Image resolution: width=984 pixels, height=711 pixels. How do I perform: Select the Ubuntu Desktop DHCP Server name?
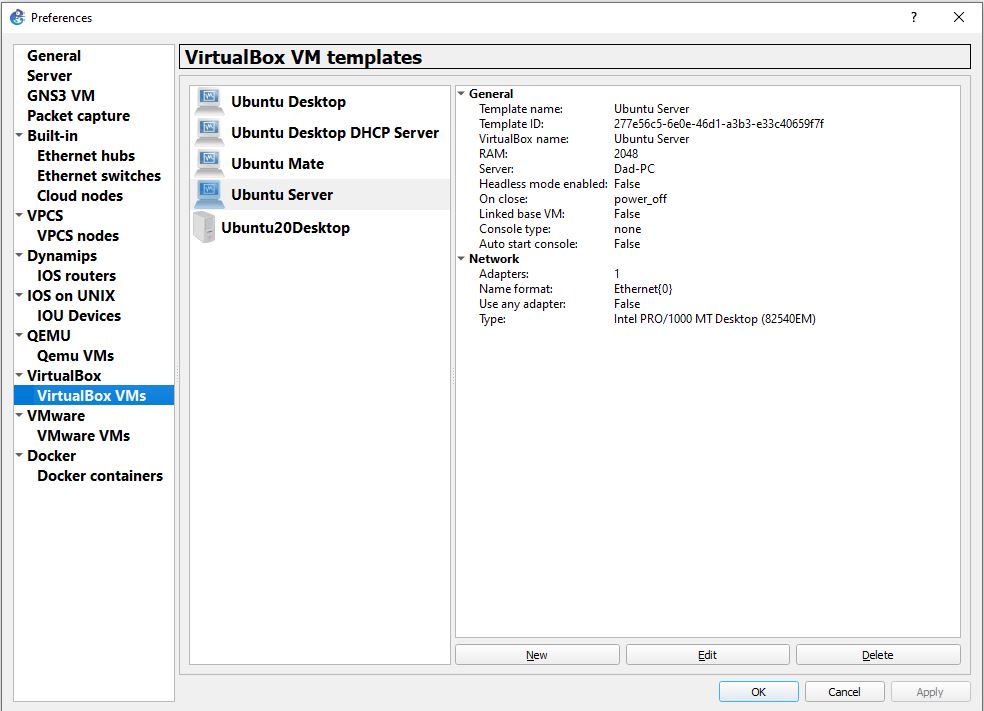click(335, 132)
